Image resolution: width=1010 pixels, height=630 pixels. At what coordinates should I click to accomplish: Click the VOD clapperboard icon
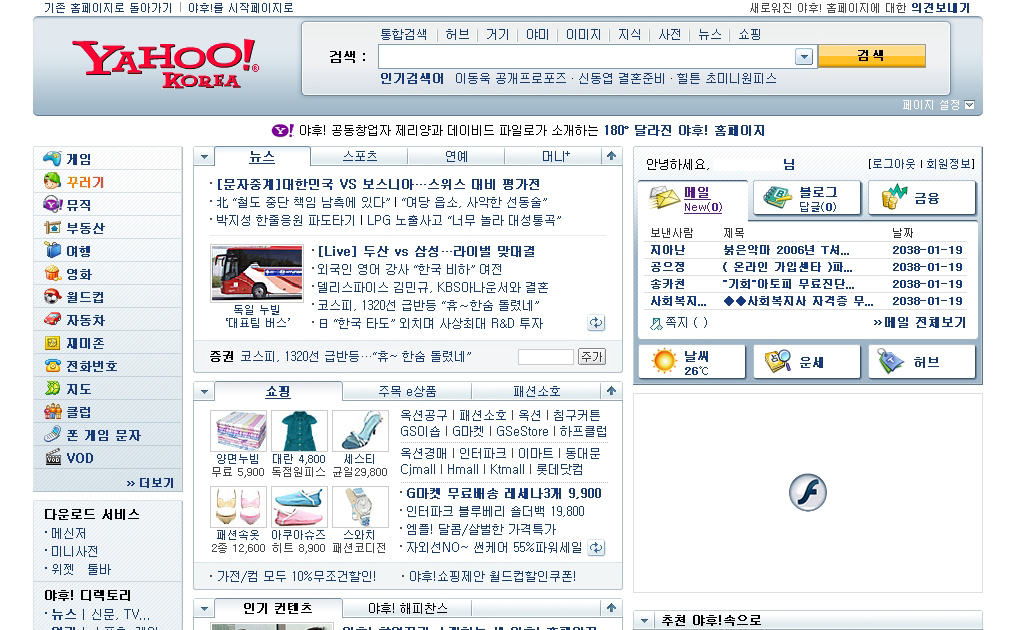[52, 458]
